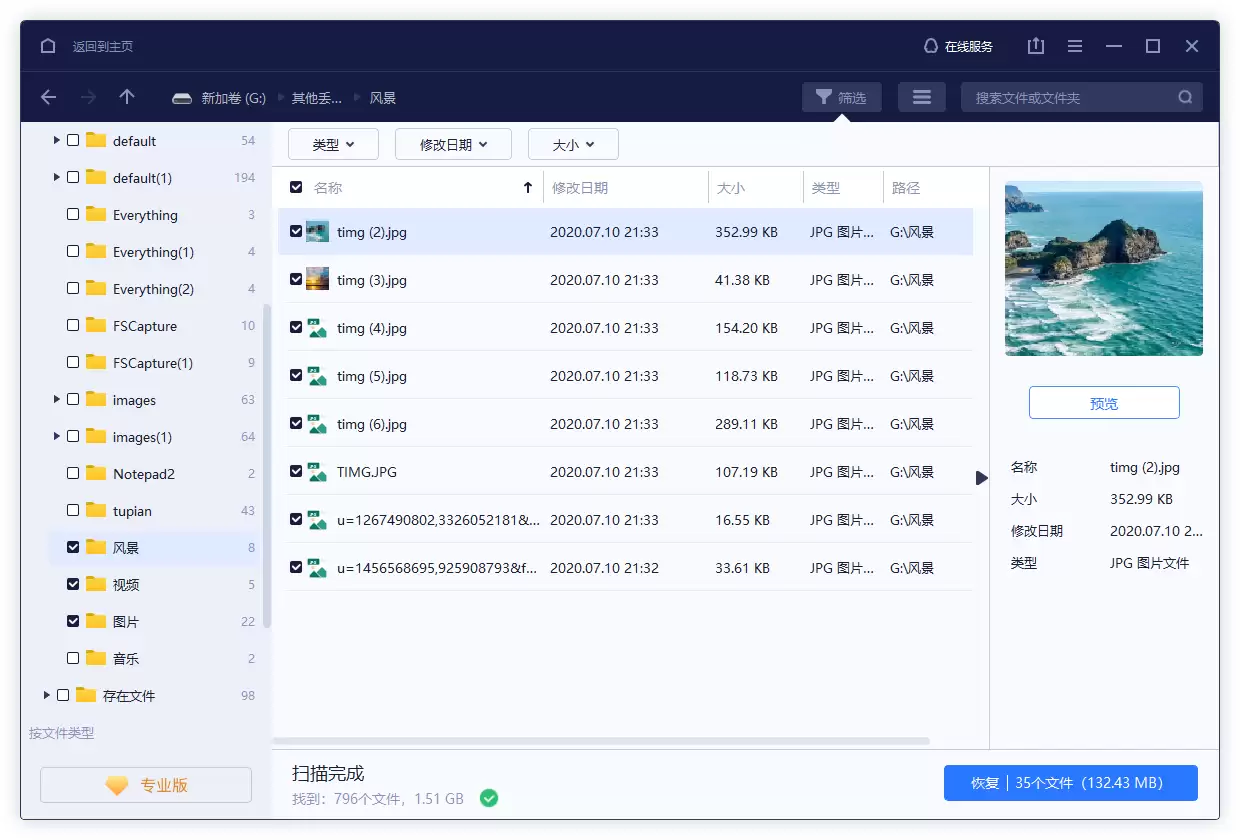Screen dimensions: 1240x840
Task: Open the 筛选 filter panel
Action: (841, 96)
